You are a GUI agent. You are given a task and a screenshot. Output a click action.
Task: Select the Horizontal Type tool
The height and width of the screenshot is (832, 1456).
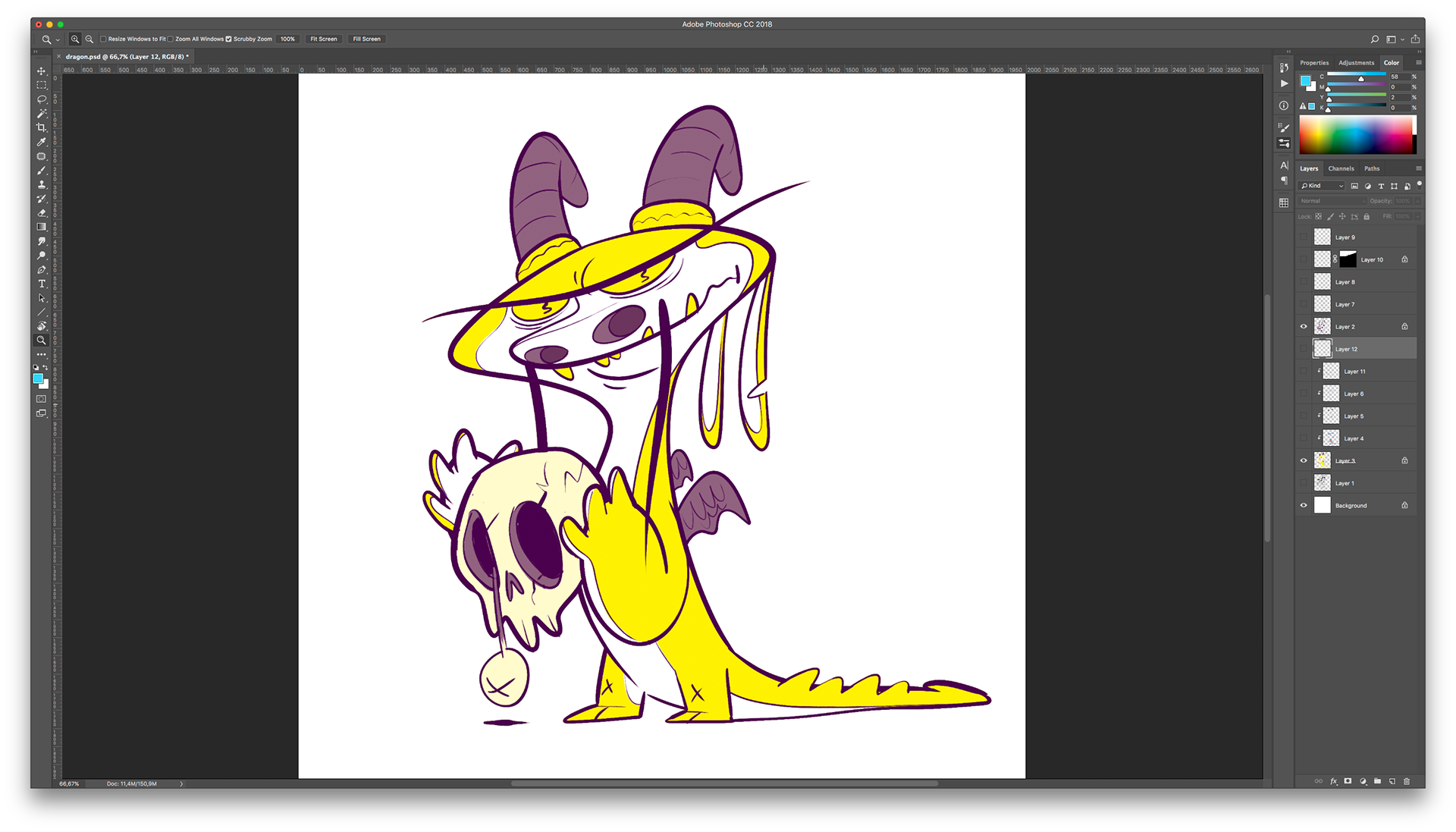(42, 284)
